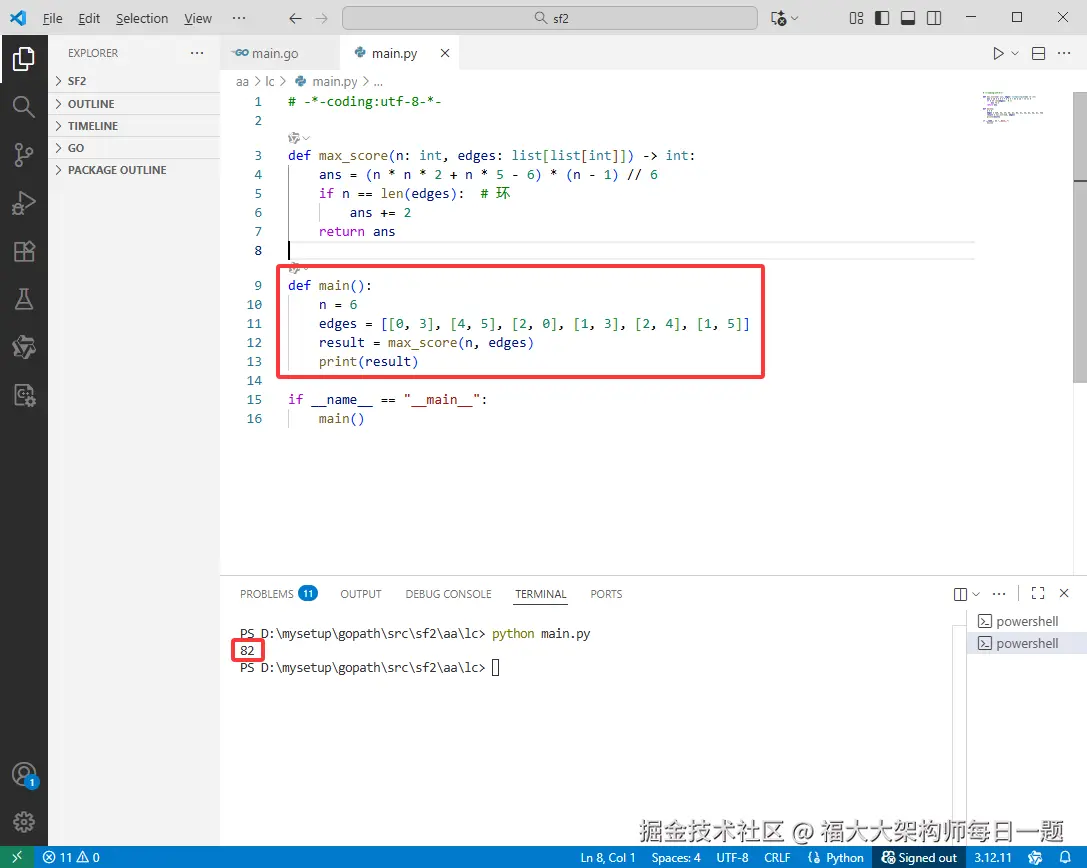Open editor More Actions ellipsis
Image resolution: width=1087 pixels, height=868 pixels.
[x=1064, y=53]
